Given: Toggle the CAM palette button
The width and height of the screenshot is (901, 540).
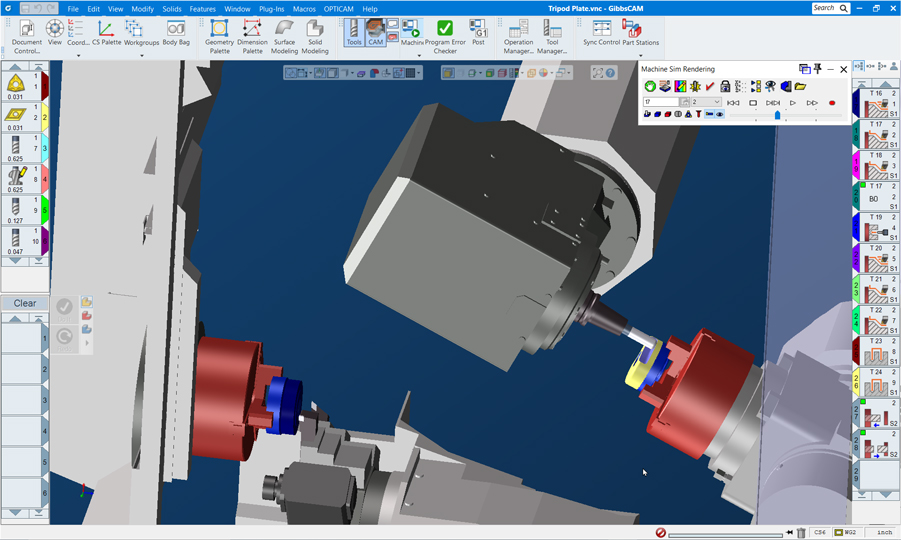Looking at the screenshot, I should [376, 33].
